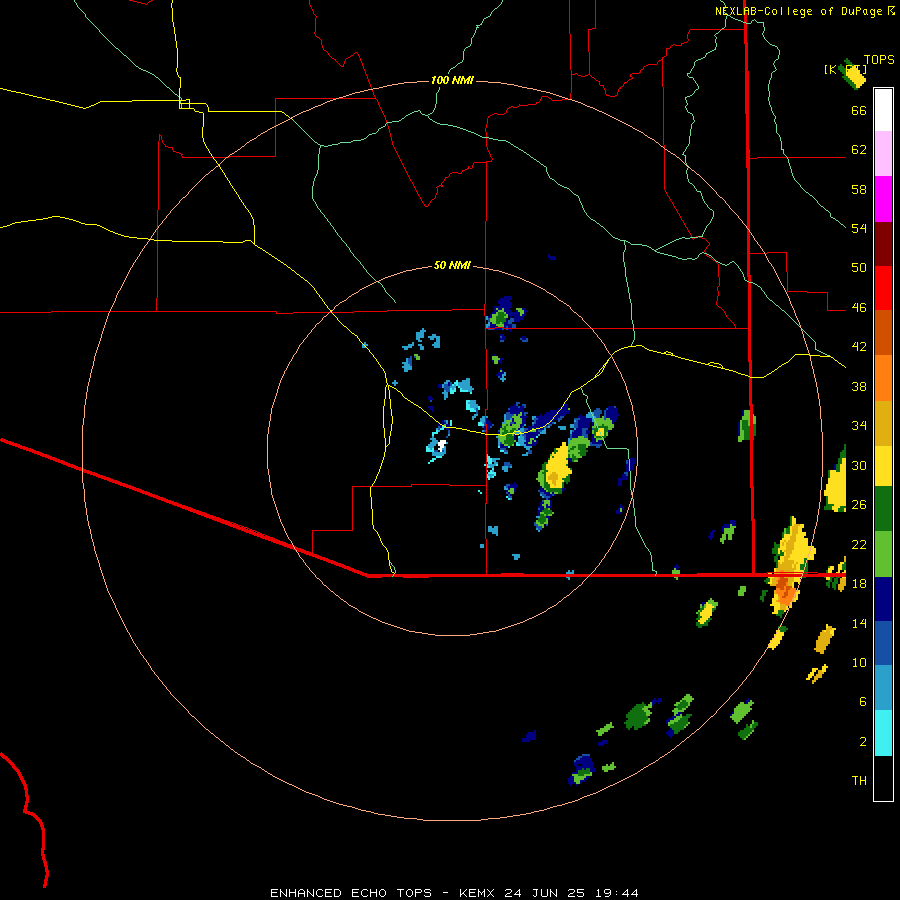Click the "TH" legend threshold label

[x=859, y=781]
